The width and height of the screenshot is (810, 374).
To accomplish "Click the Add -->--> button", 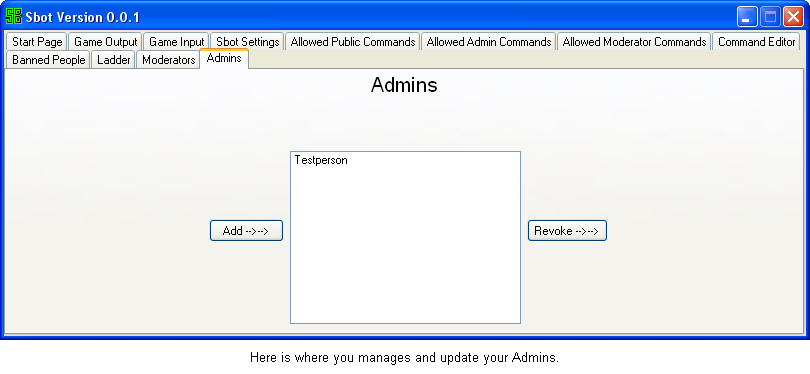I will click(x=246, y=230).
